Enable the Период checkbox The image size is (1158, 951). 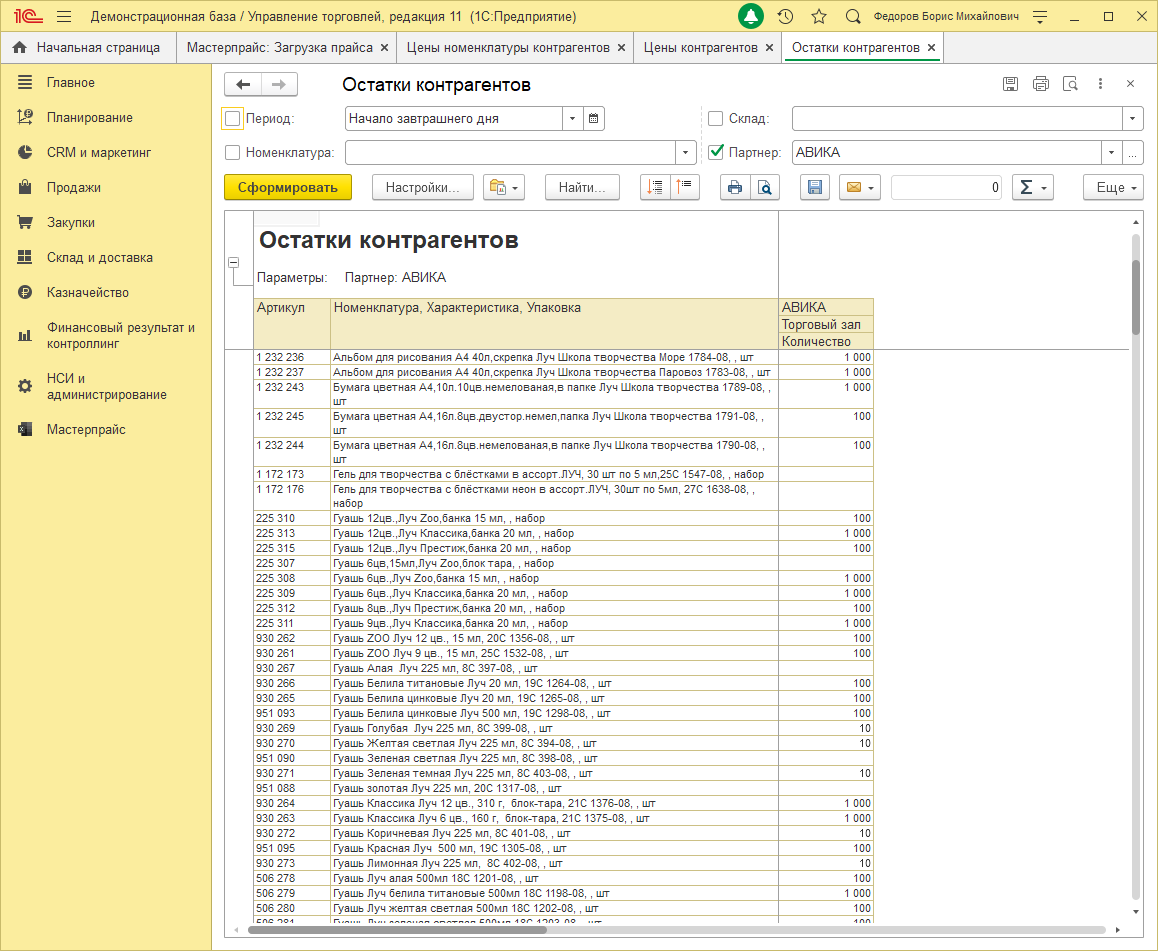tap(233, 119)
